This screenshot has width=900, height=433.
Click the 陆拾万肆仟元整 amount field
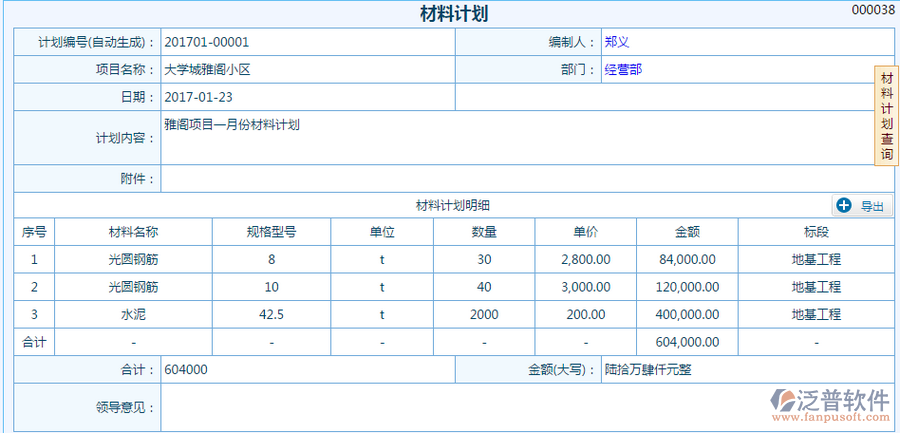point(648,369)
